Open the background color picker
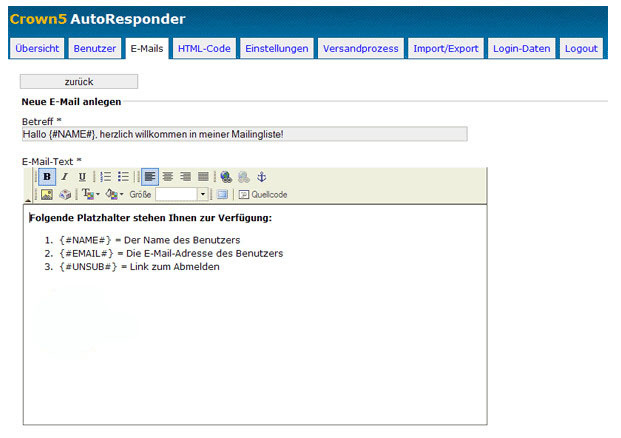The width and height of the screenshot is (621, 438). point(114,194)
